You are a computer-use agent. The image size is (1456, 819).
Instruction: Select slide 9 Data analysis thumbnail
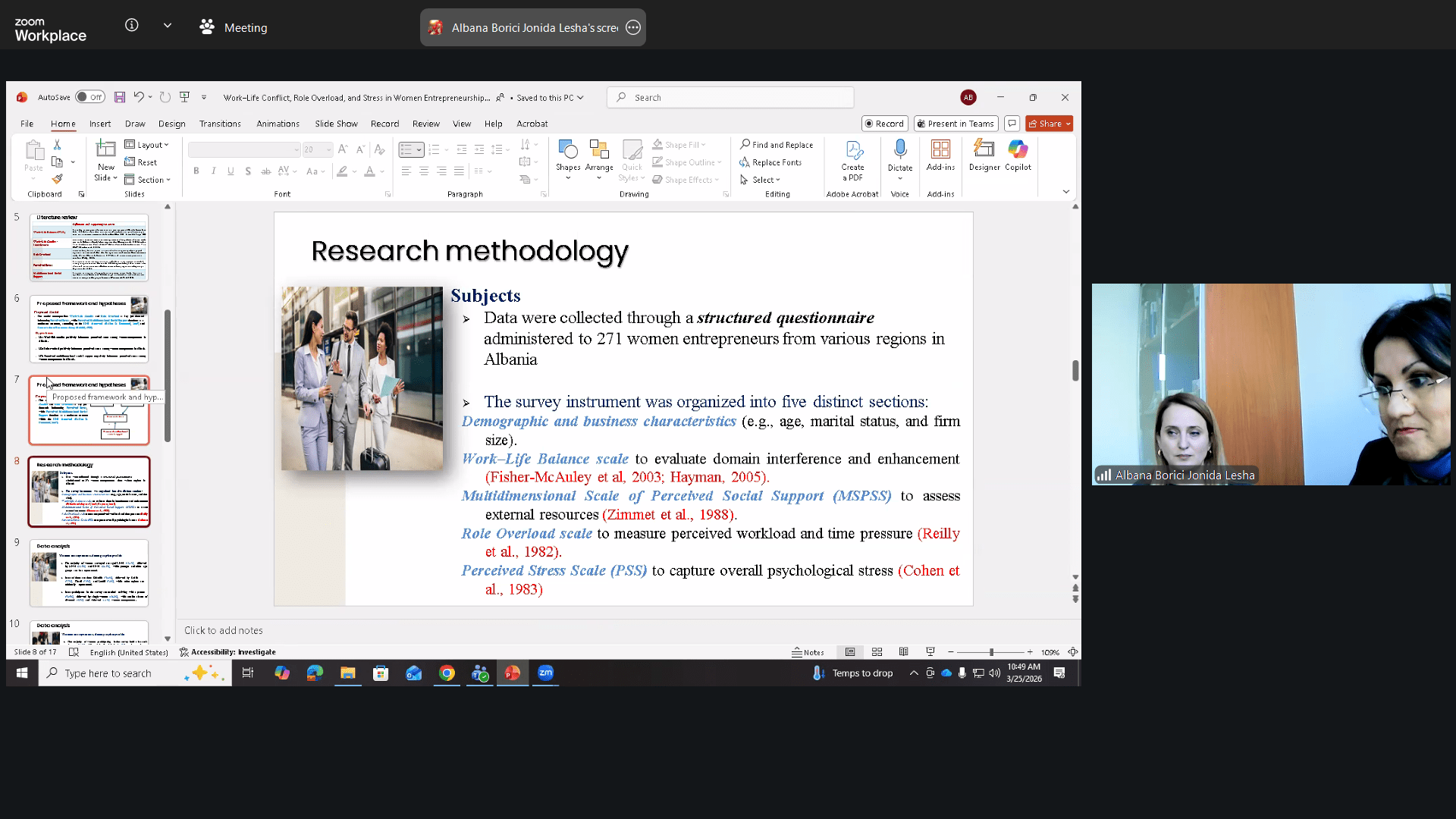(89, 573)
